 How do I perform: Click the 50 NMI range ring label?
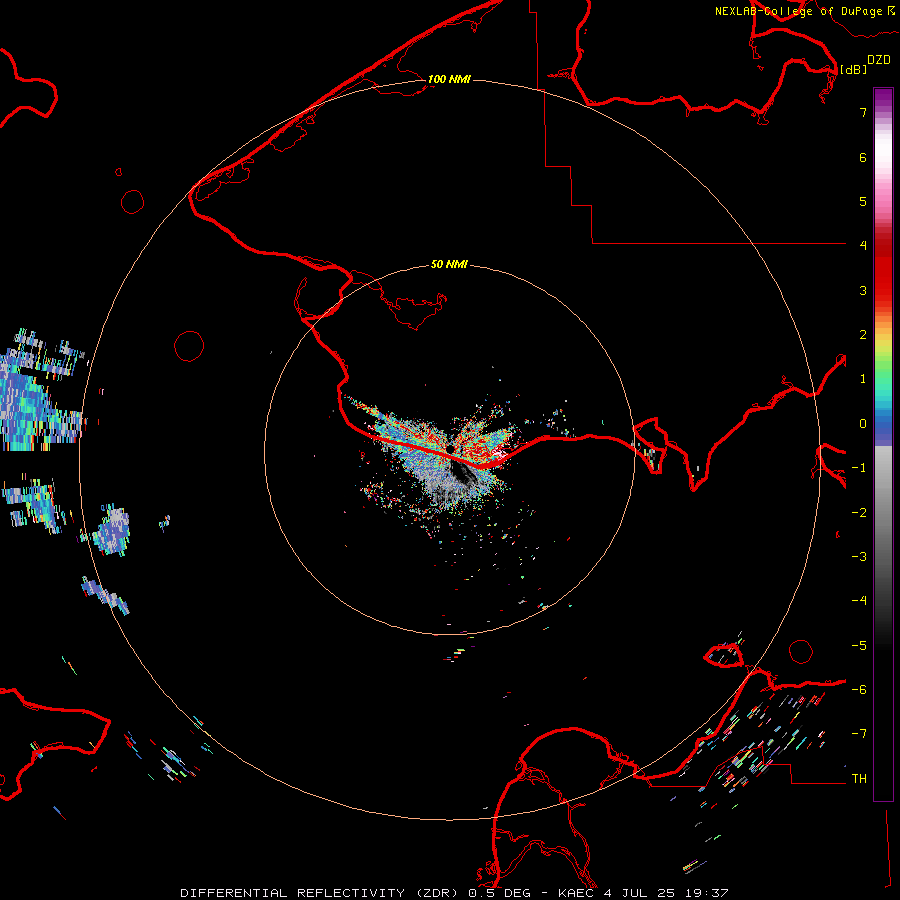[x=449, y=265]
